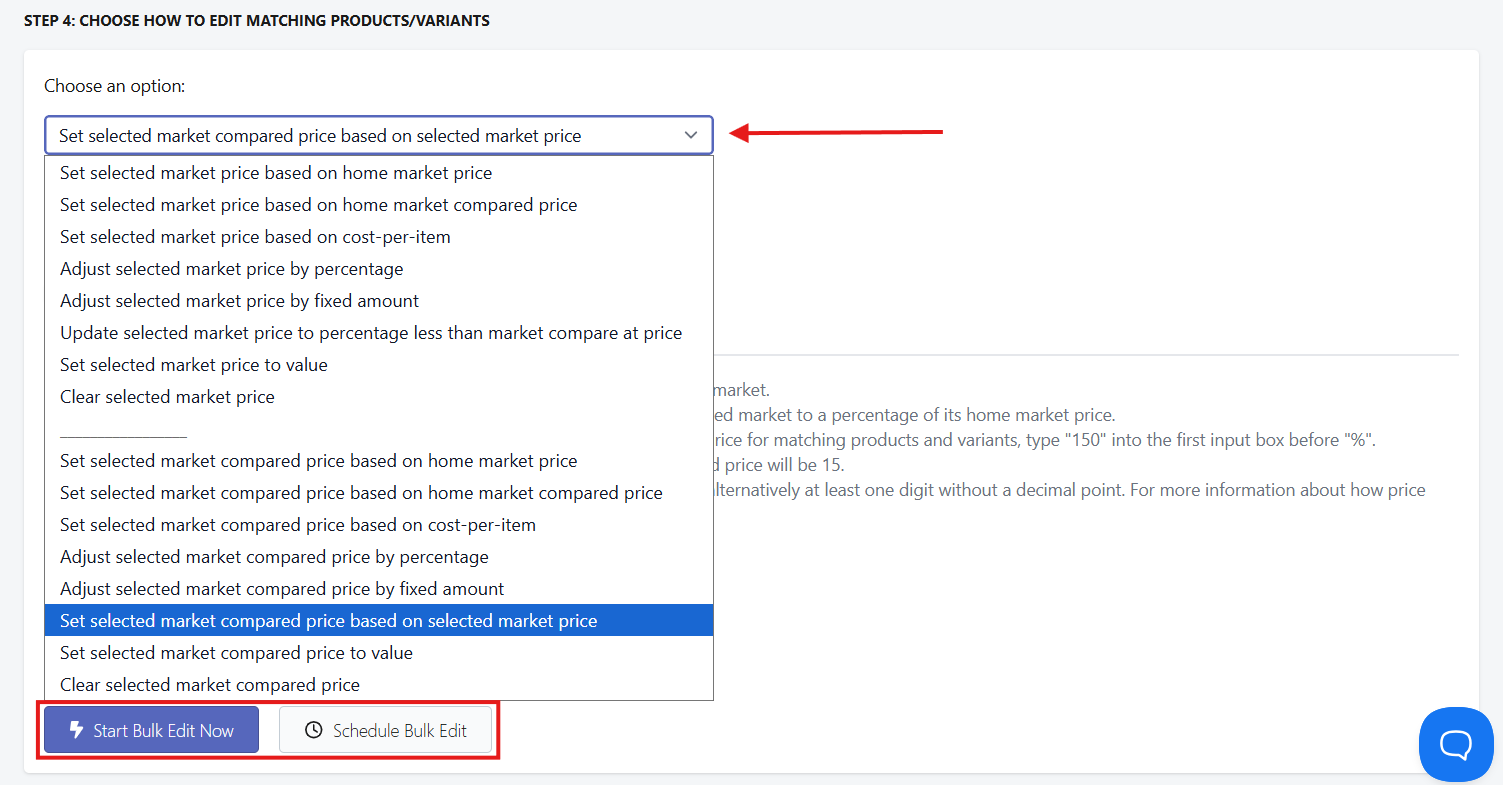Start Bulk Edit Now
Screen dimensions: 1503x785
coord(151,730)
